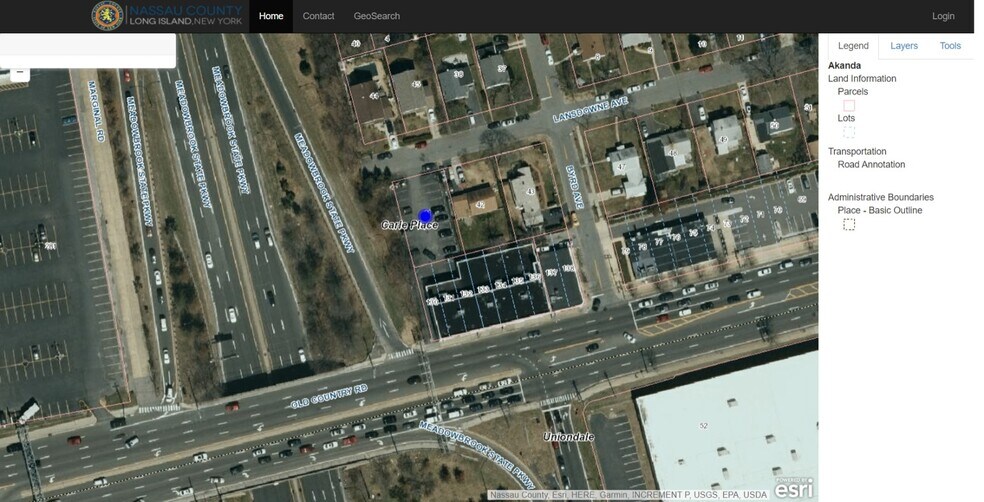Click the Esri logo on the map
The width and height of the screenshot is (984, 502).
793,487
